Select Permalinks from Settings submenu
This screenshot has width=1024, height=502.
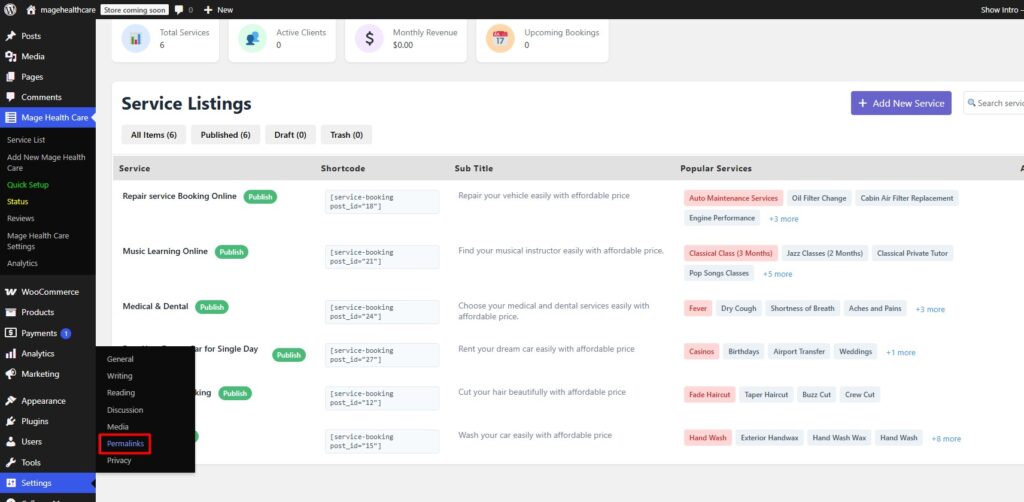pyautogui.click(x=125, y=443)
